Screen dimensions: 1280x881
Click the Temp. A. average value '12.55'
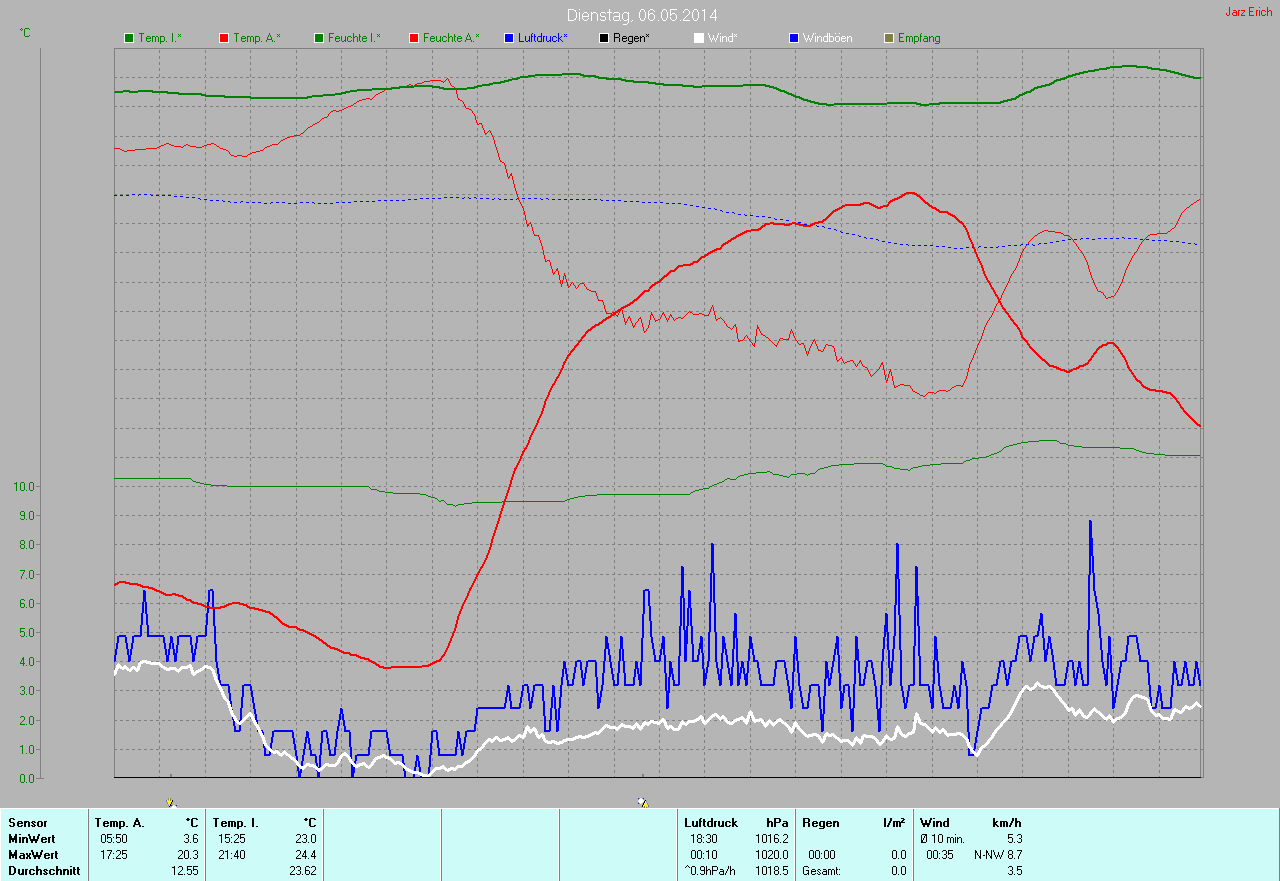tap(185, 871)
